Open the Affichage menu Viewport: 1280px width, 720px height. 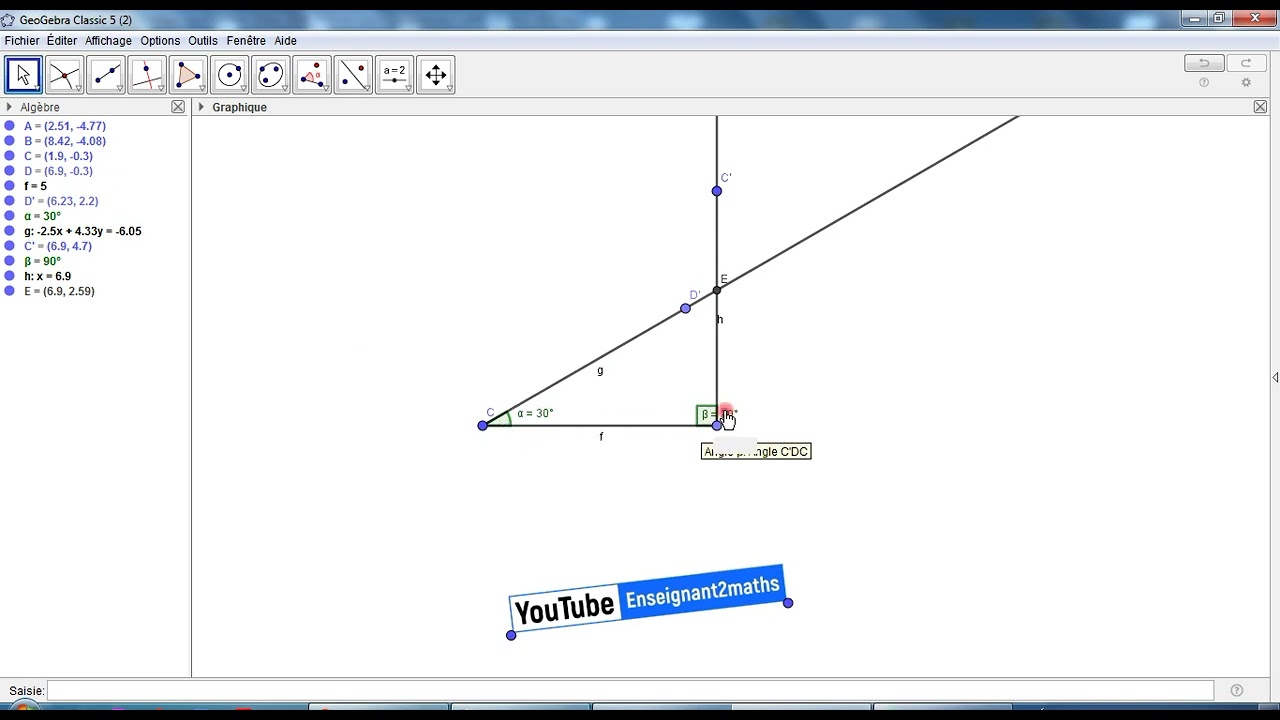108,41
